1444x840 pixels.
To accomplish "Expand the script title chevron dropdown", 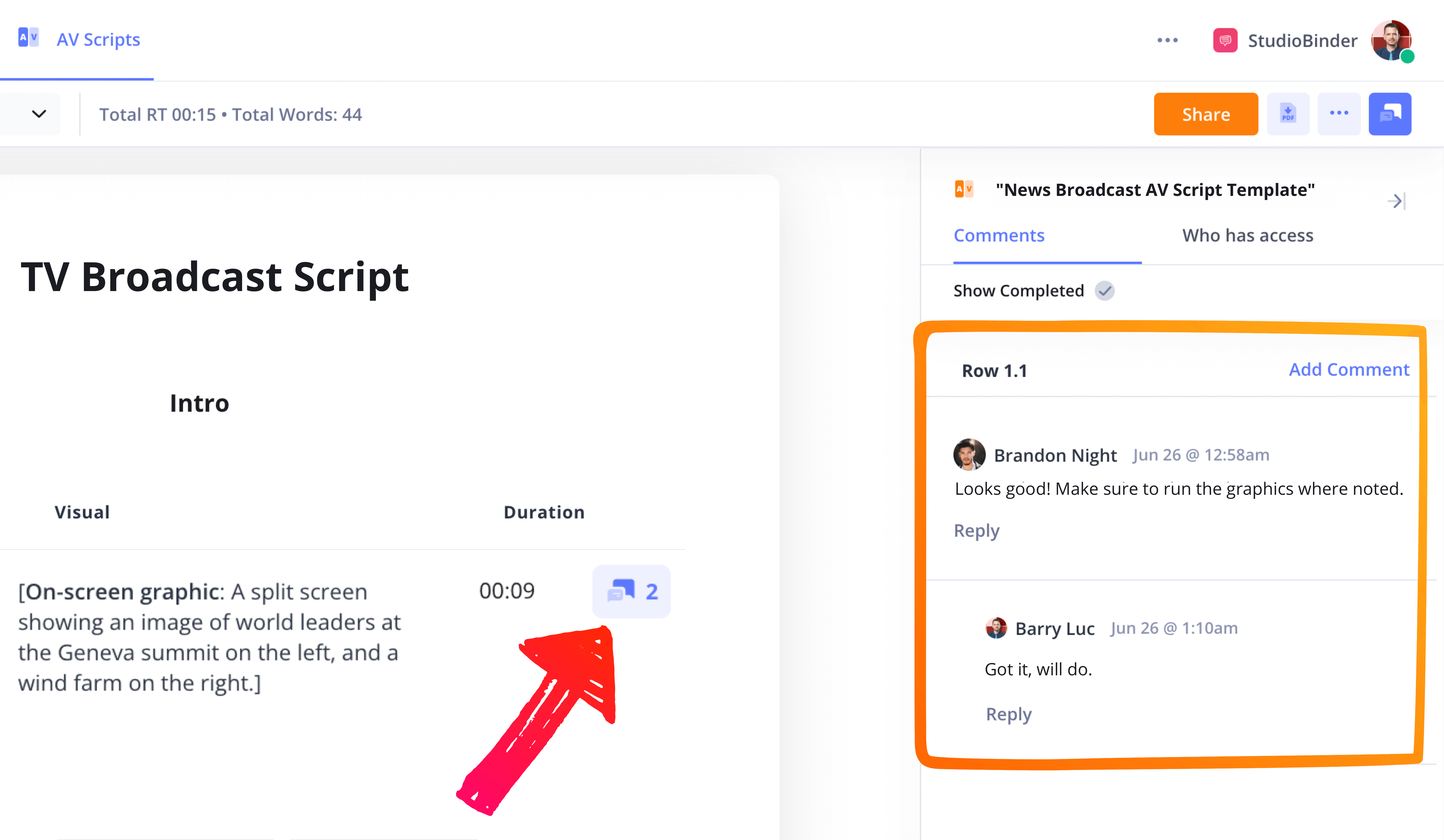I will [38, 113].
